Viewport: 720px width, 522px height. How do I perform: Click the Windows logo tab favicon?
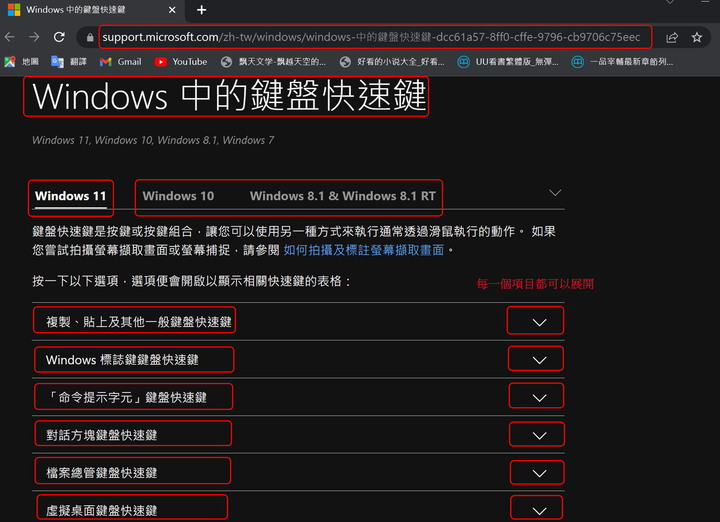pos(14,10)
